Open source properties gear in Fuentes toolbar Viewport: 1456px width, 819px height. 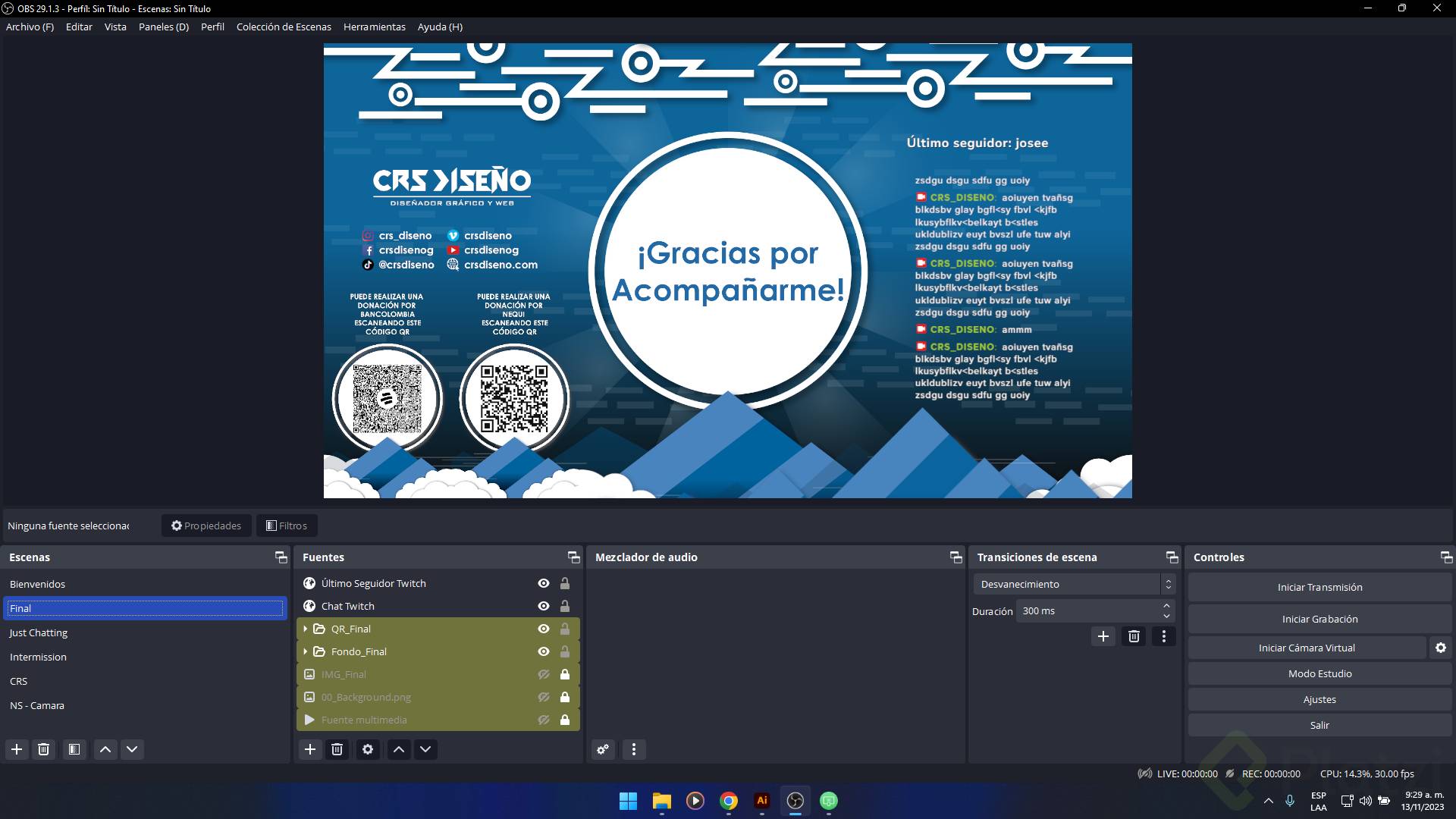(x=368, y=749)
